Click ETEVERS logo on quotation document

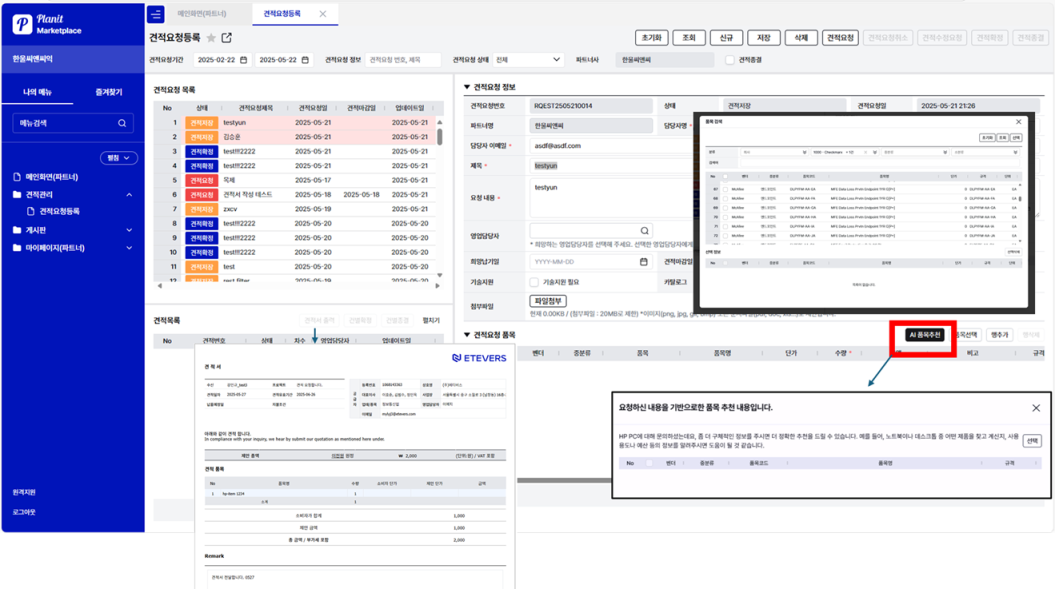pos(479,358)
